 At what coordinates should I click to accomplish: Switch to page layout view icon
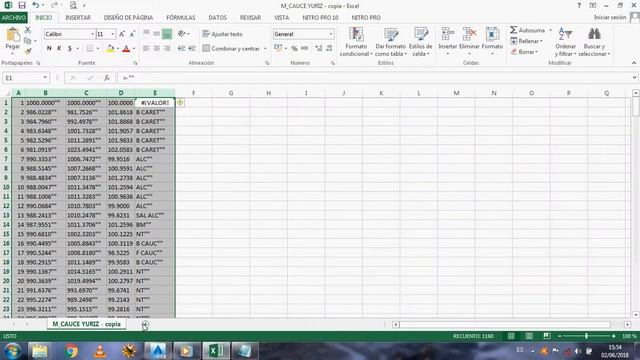529,336
